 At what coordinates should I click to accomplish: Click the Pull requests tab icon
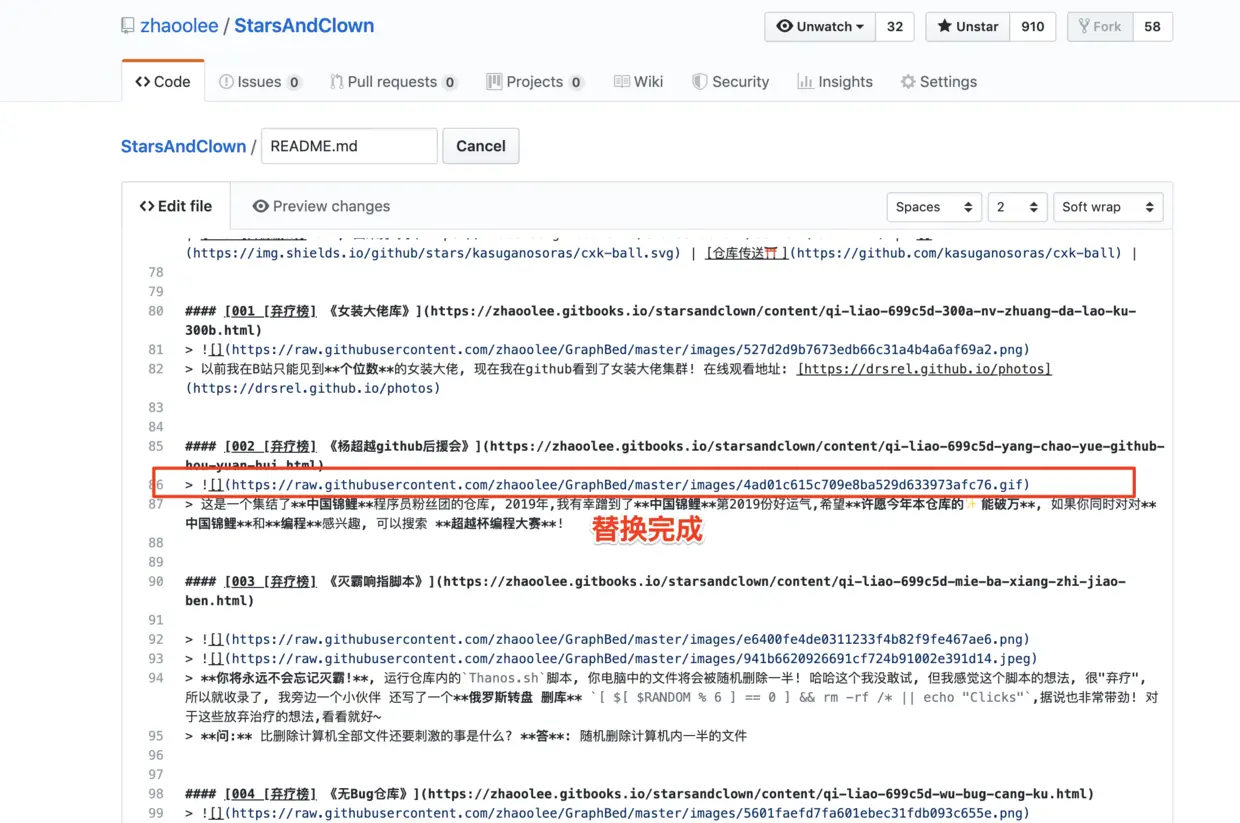pos(336,82)
